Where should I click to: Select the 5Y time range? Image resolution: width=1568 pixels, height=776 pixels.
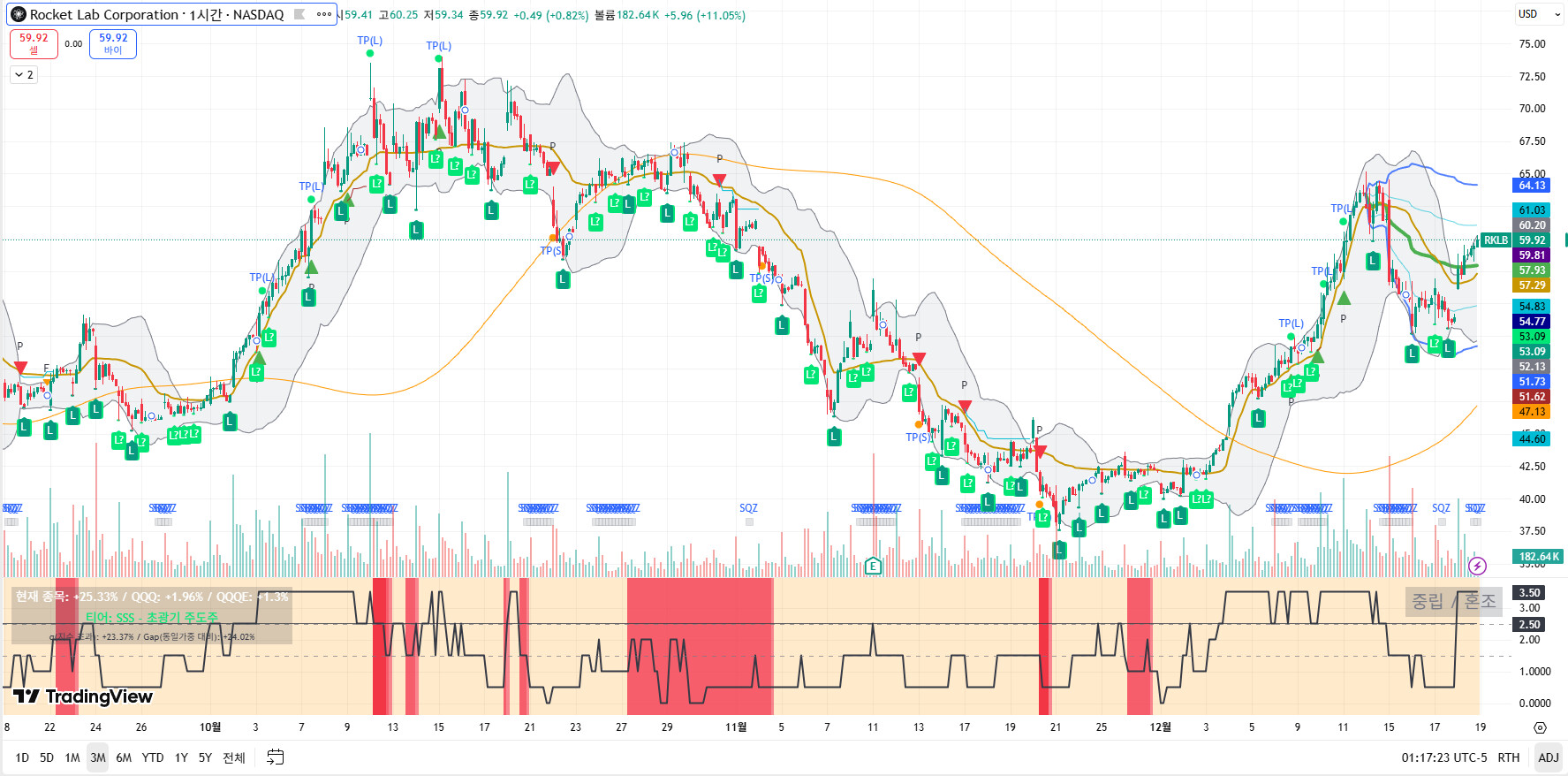click(205, 757)
